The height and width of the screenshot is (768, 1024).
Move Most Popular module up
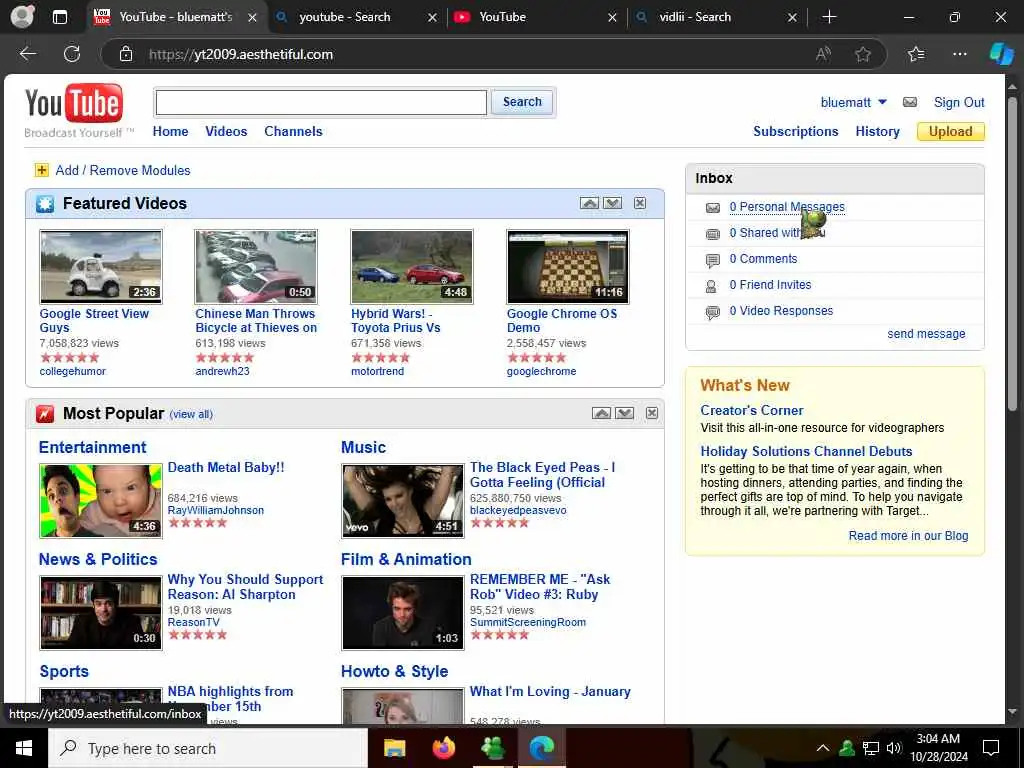[601, 413]
